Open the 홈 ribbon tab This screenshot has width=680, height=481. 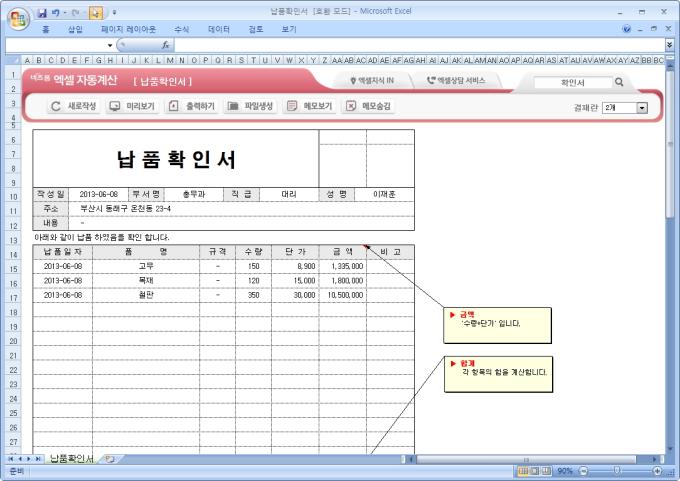[x=46, y=29]
